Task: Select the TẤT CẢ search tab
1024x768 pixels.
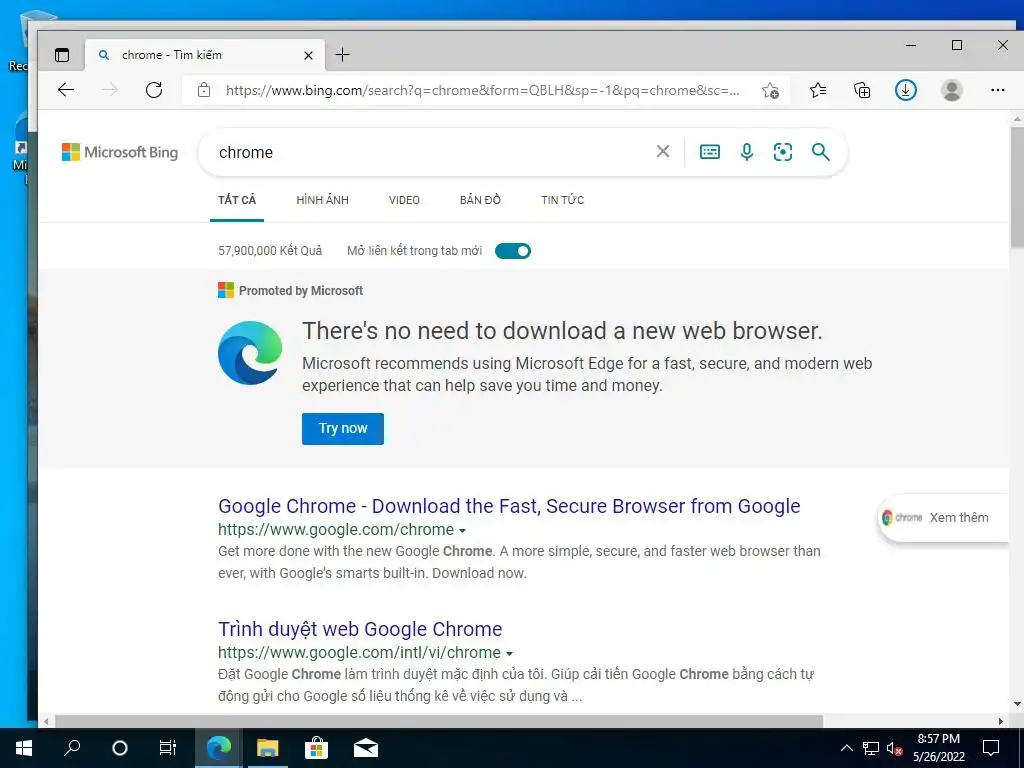Action: (237, 200)
